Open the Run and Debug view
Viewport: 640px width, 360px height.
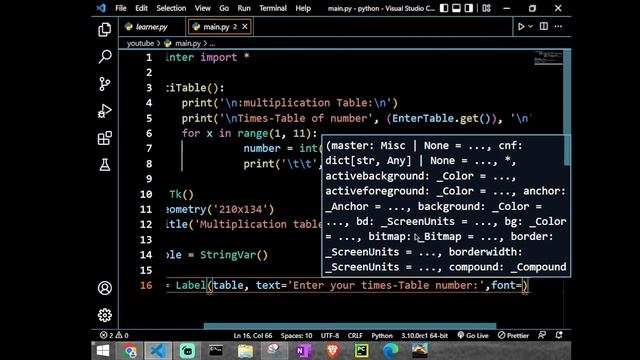pyautogui.click(x=104, y=111)
